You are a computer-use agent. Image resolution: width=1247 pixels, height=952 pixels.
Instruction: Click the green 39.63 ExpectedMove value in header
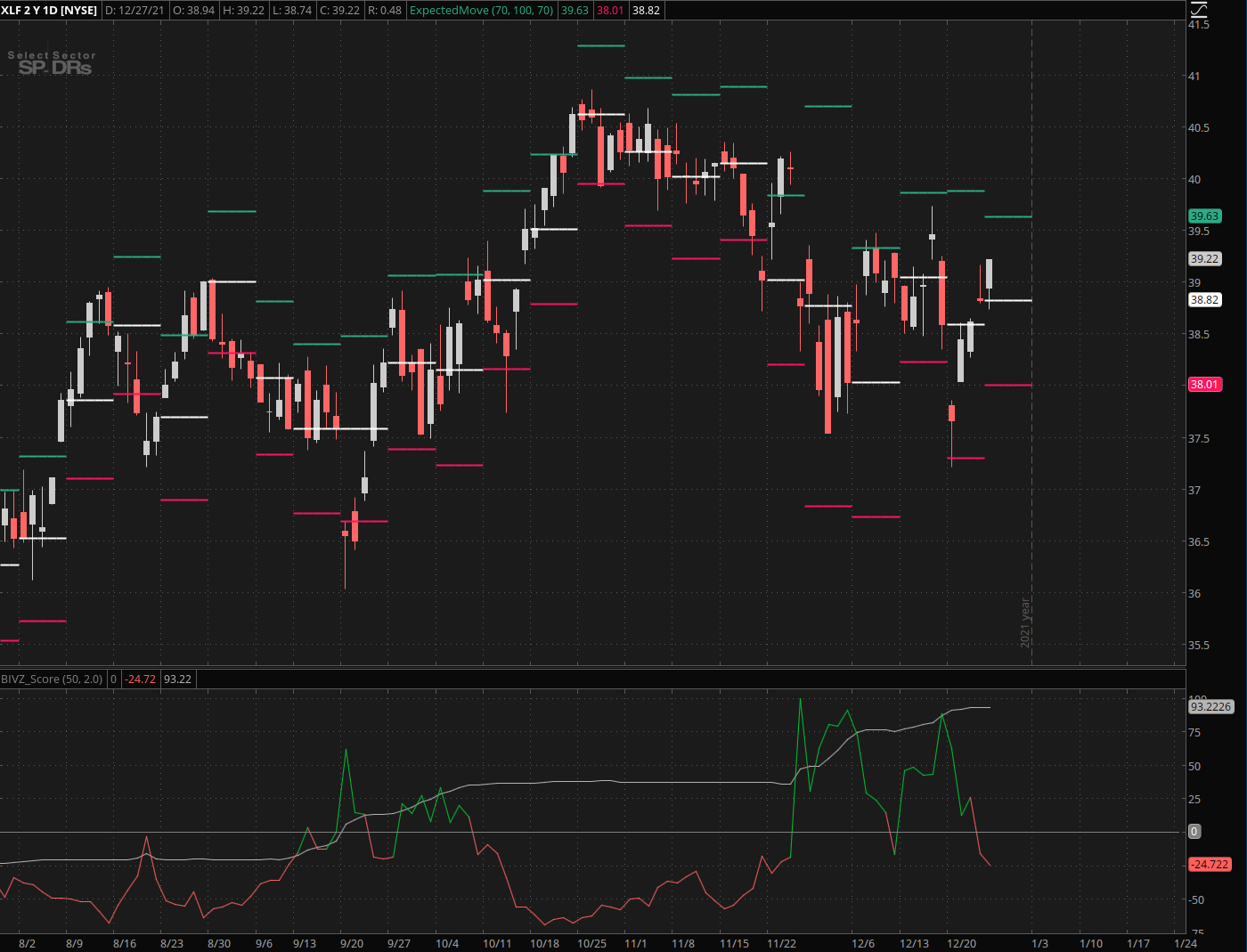[x=575, y=11]
